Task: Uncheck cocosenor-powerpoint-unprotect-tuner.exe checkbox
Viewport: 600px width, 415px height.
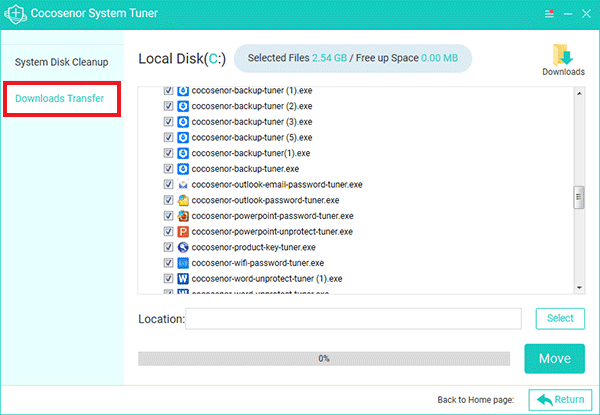Action: click(x=168, y=231)
